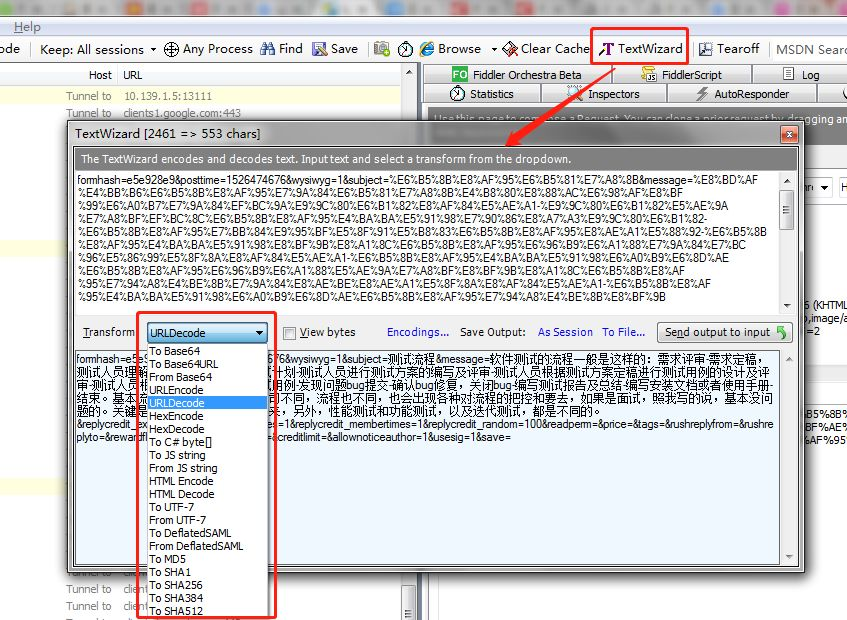The image size is (847, 620).
Task: Select HTML Encode option
Action: (207, 481)
